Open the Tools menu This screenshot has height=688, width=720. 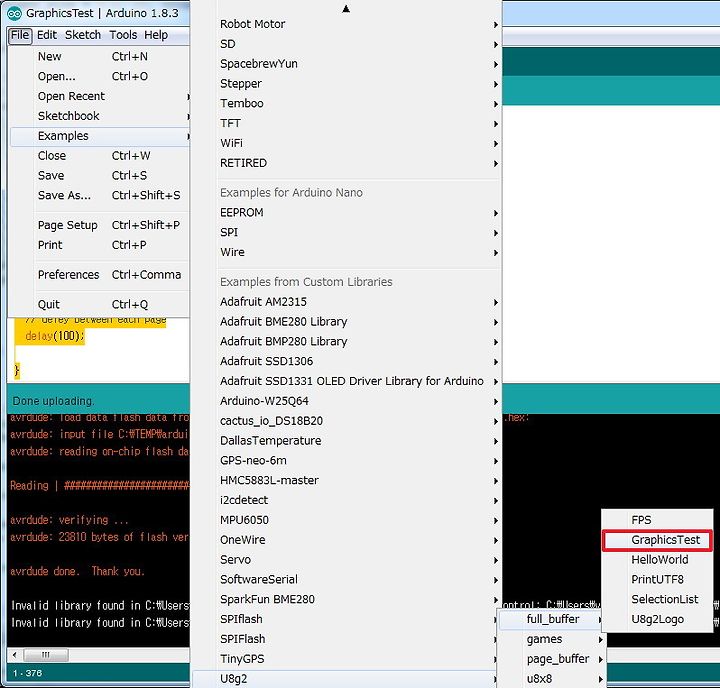(x=123, y=35)
